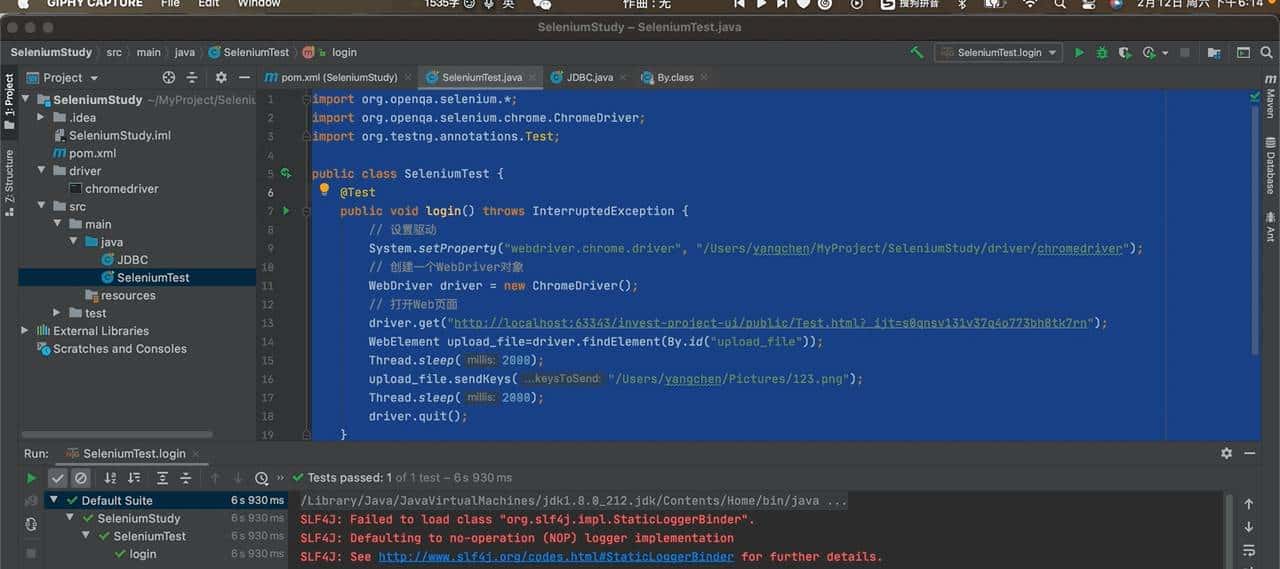
Task: Toggle Show Ignored tests filter
Action: click(81, 478)
